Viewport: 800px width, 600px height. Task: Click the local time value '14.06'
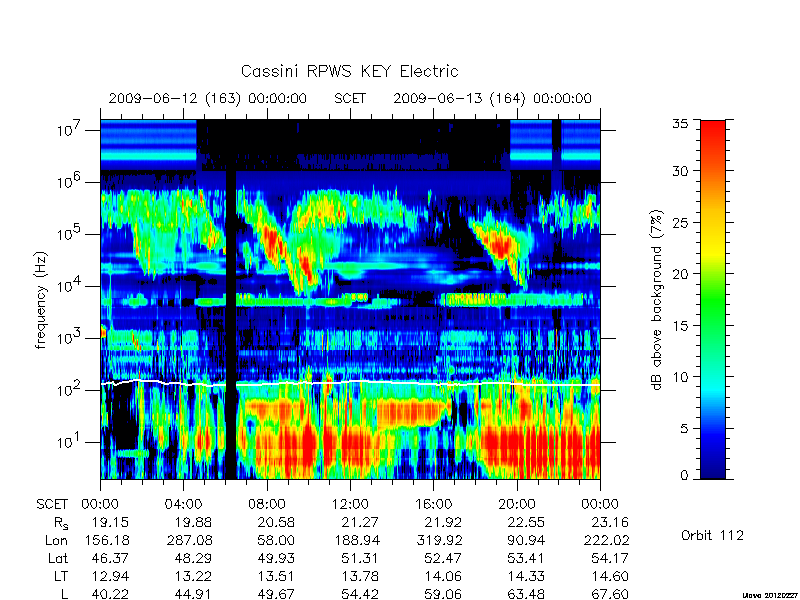[443, 577]
